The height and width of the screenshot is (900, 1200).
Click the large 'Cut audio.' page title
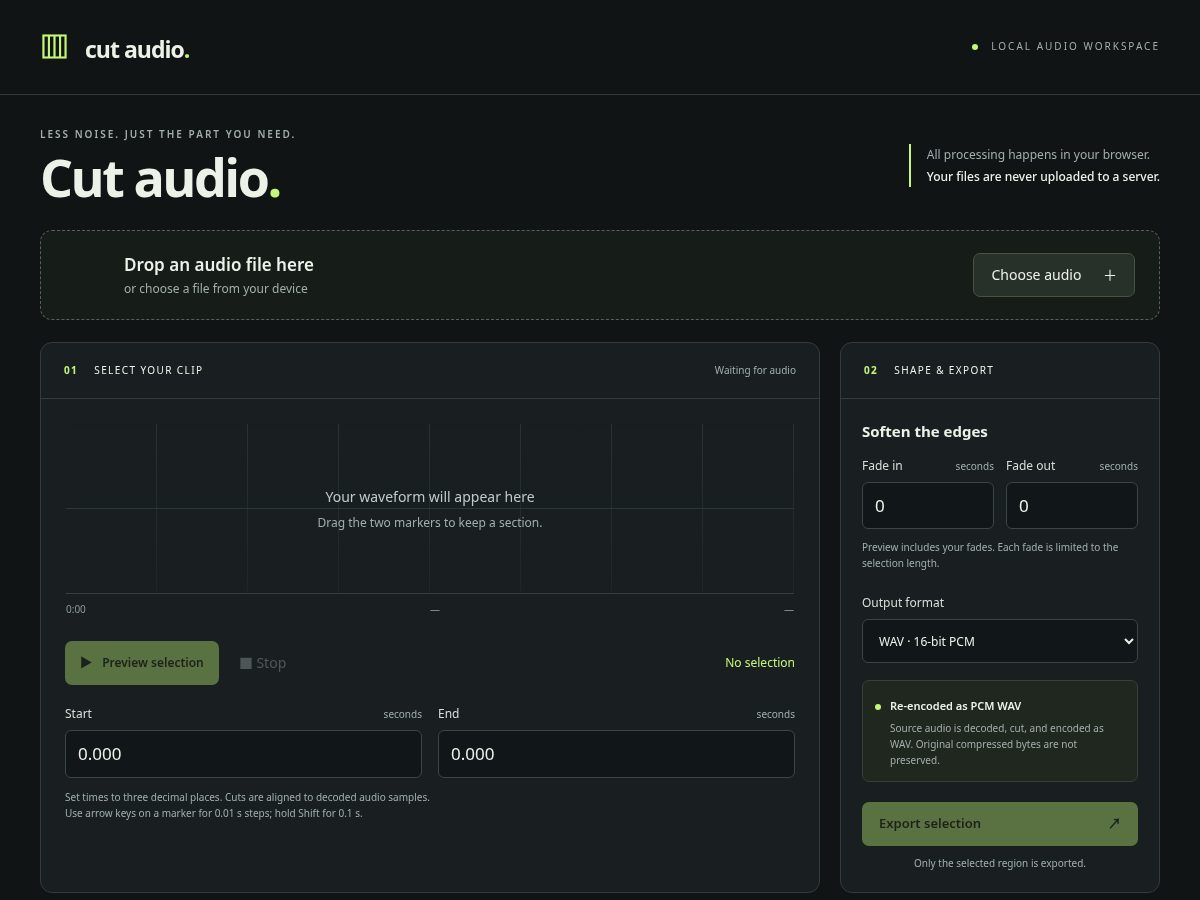160,178
